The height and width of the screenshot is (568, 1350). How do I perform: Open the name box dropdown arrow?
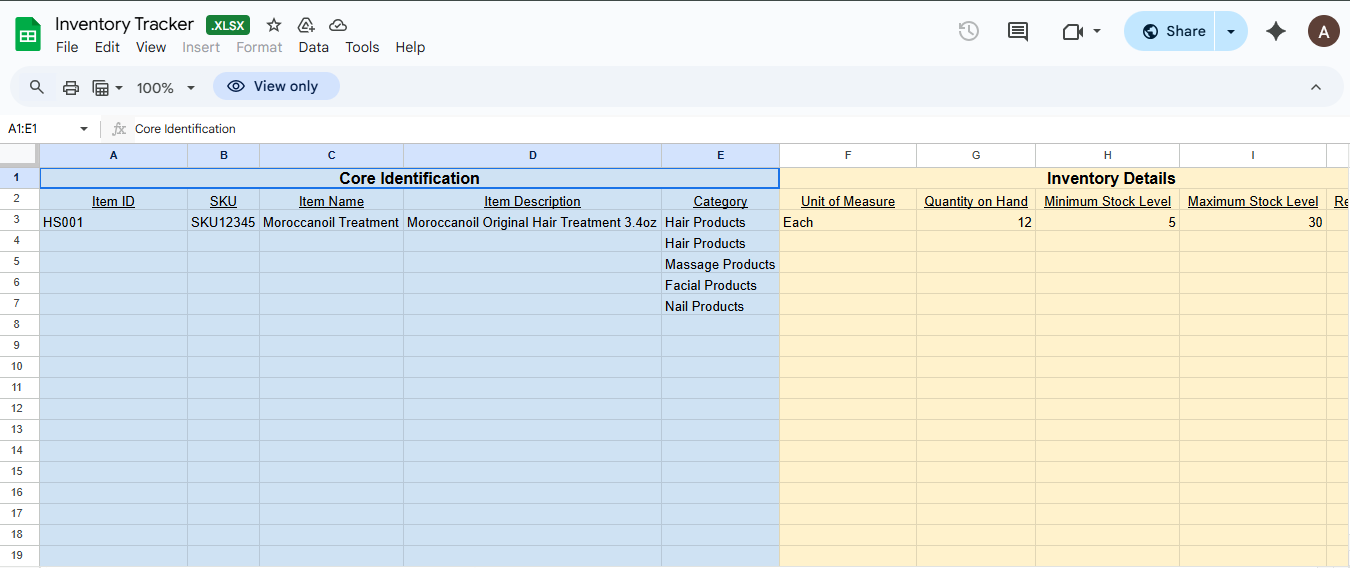pos(84,129)
